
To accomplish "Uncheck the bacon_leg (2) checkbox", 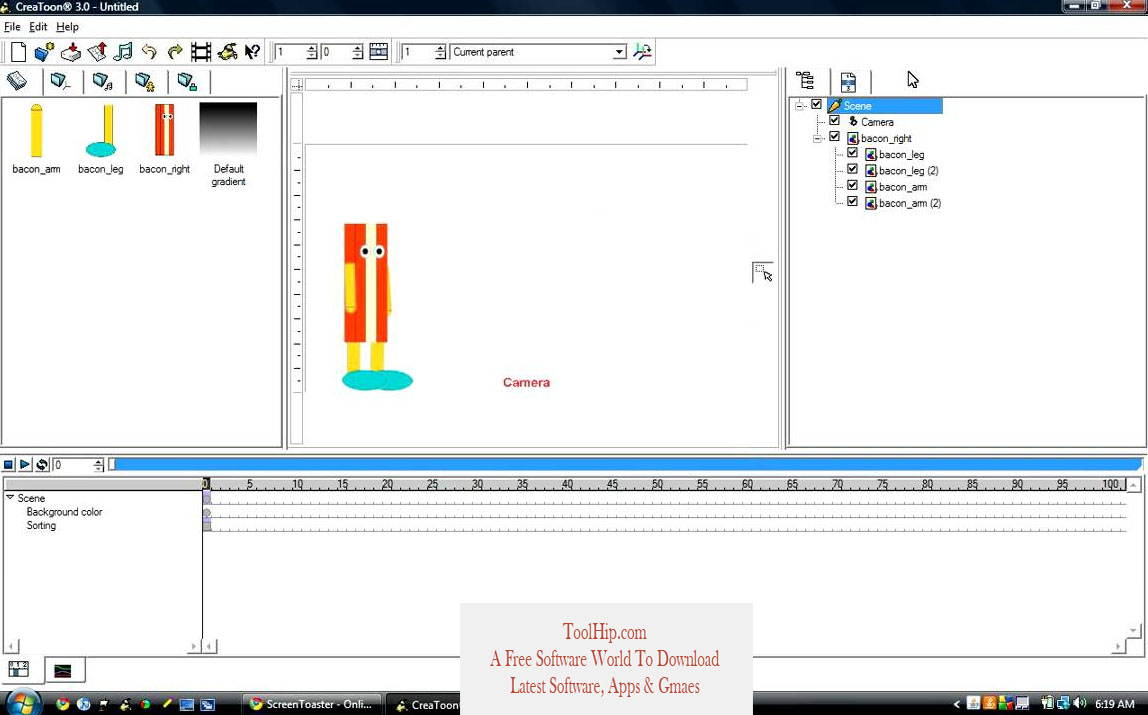I will tap(852, 170).
